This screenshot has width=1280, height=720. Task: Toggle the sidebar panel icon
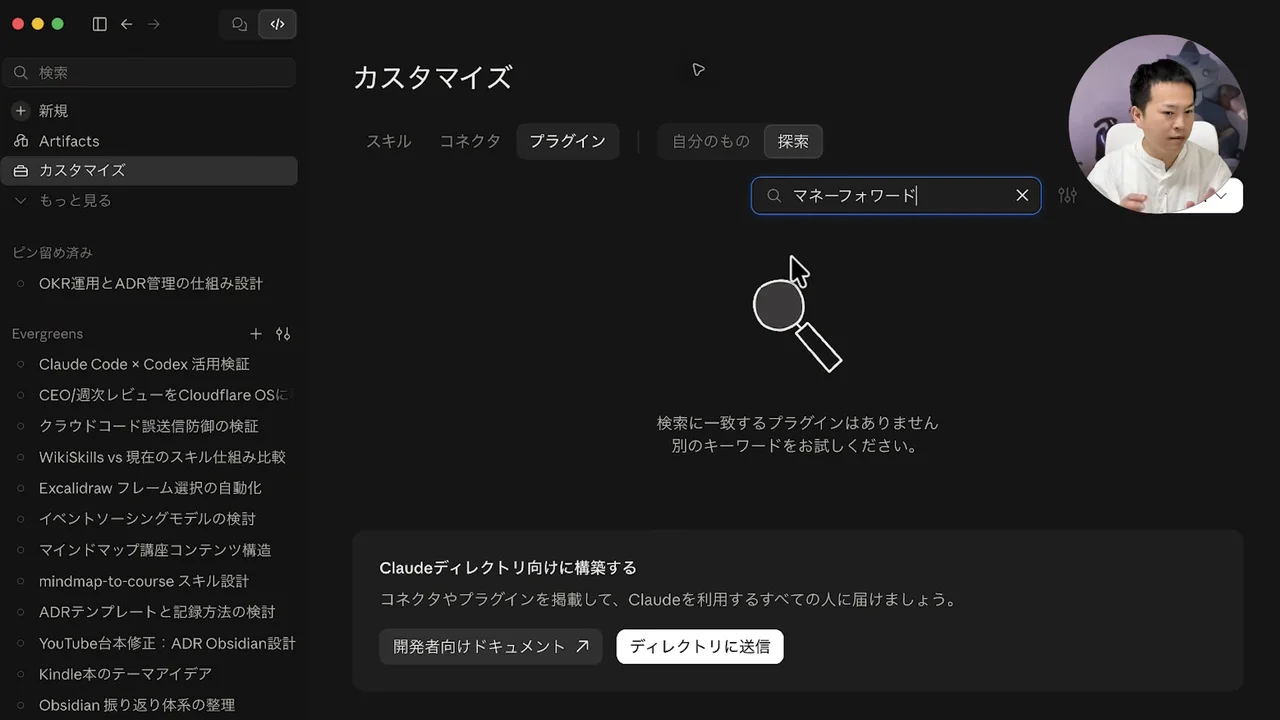pos(99,24)
